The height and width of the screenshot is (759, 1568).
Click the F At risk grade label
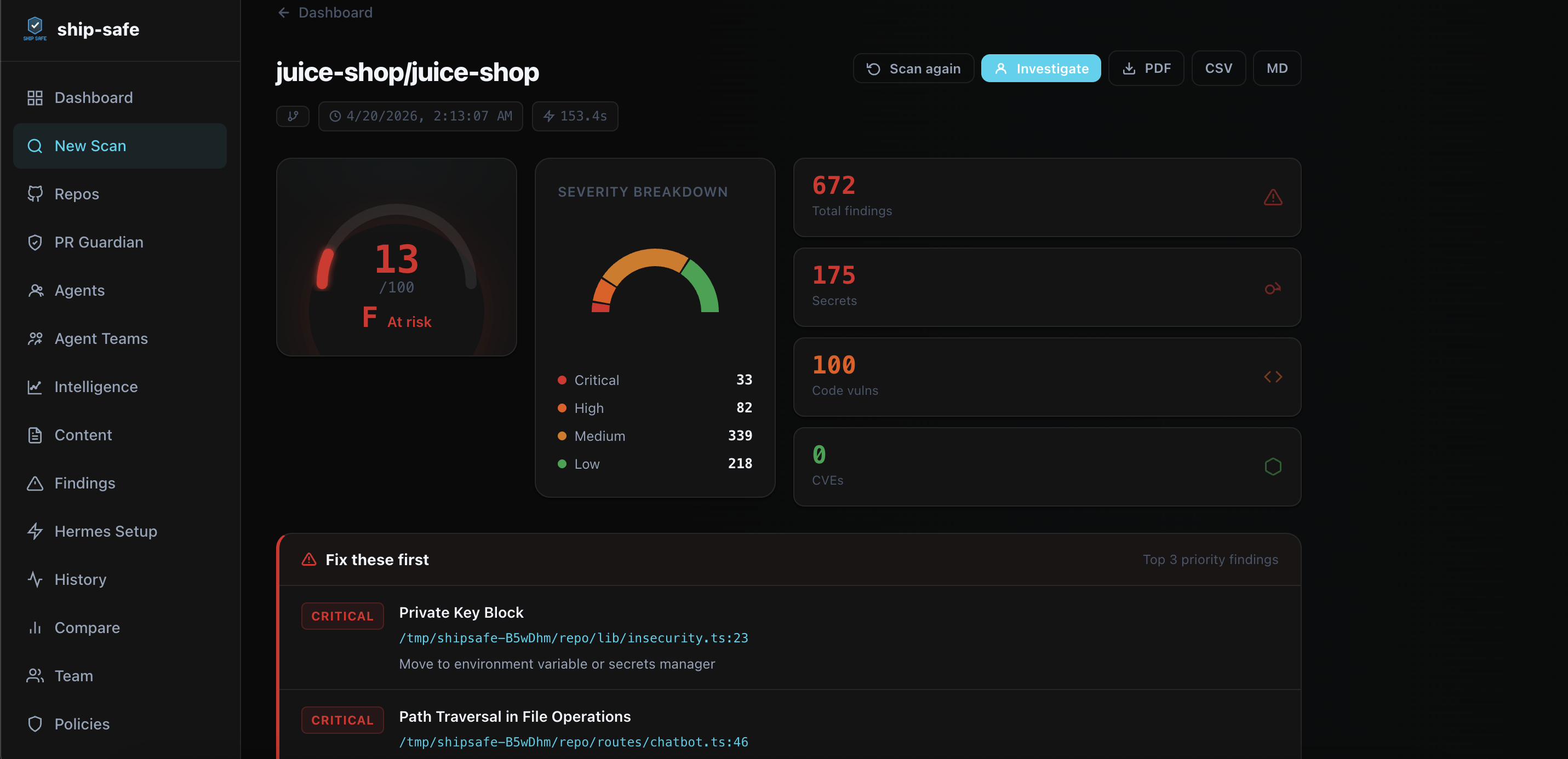point(396,318)
